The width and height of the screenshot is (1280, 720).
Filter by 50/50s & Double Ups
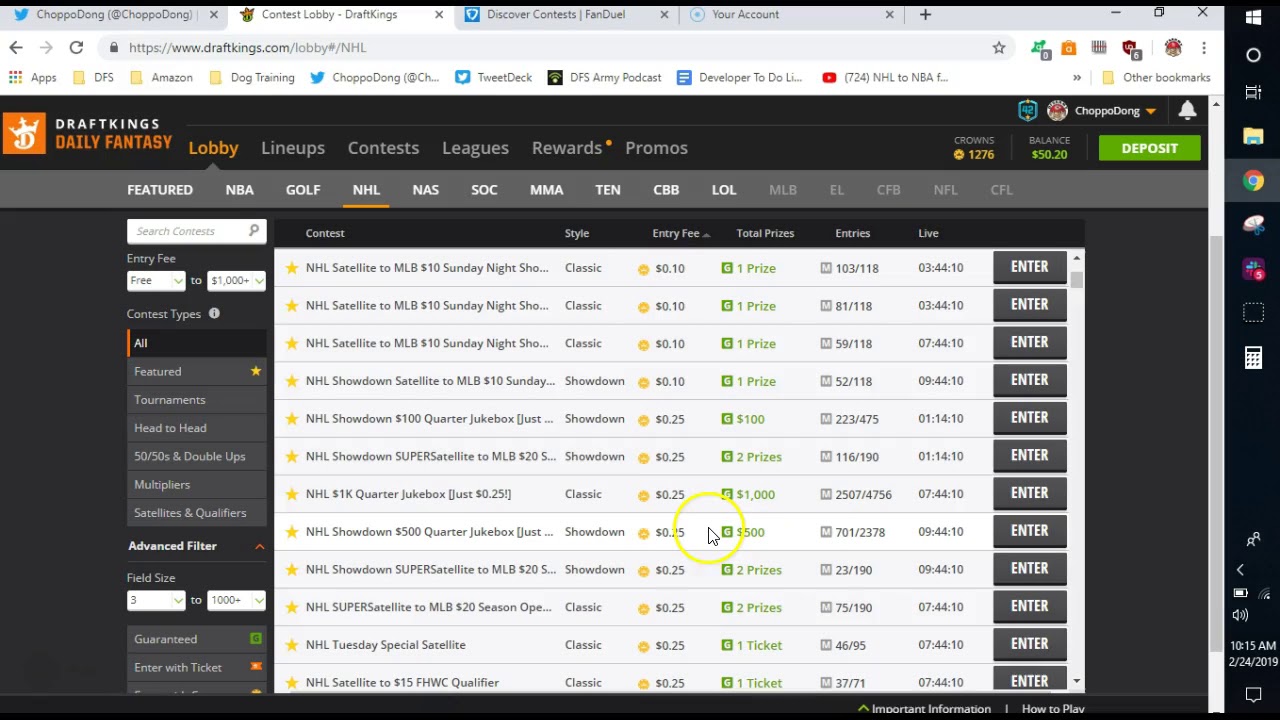click(197, 456)
